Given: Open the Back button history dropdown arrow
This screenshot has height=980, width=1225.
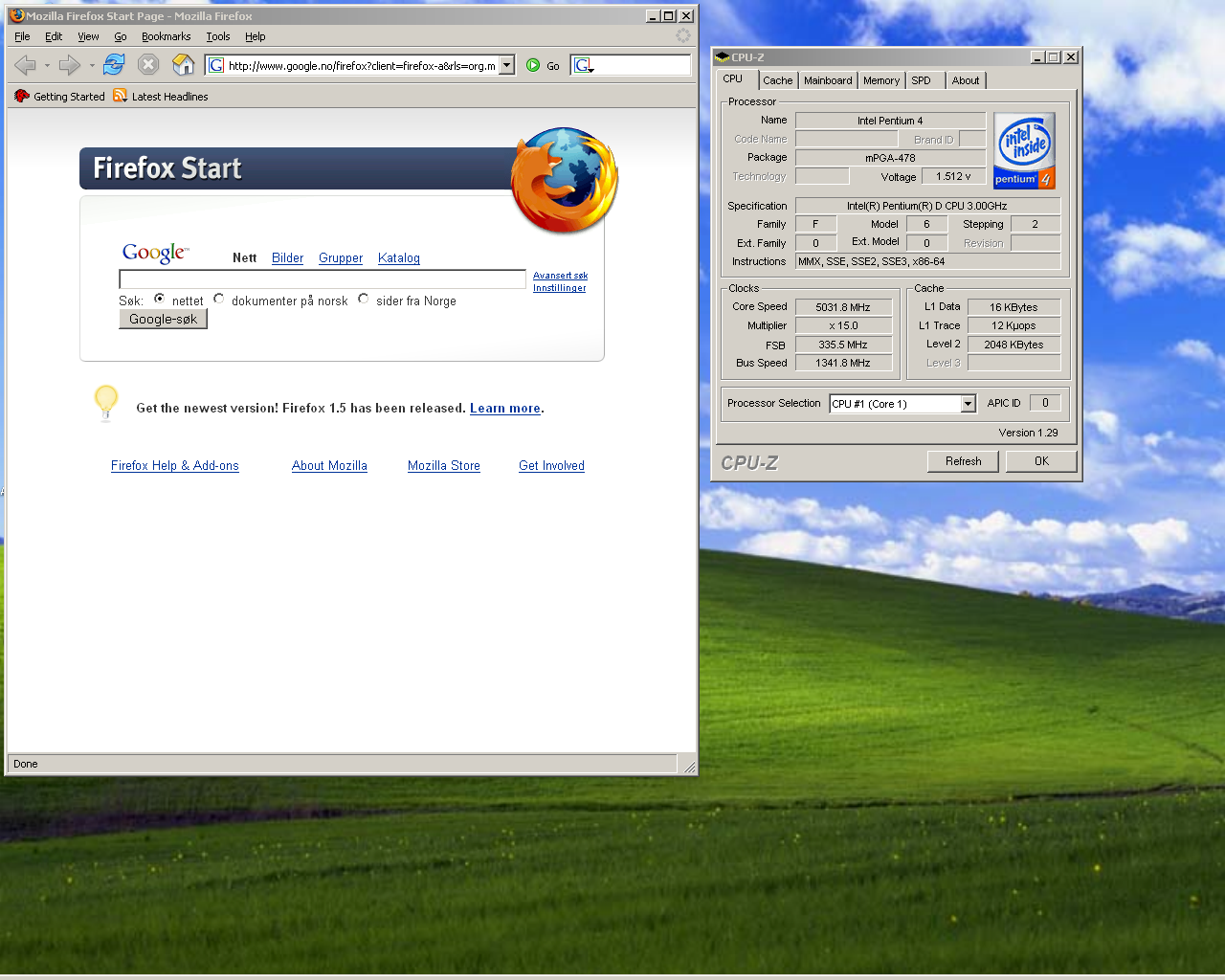Looking at the screenshot, I should 47,65.
